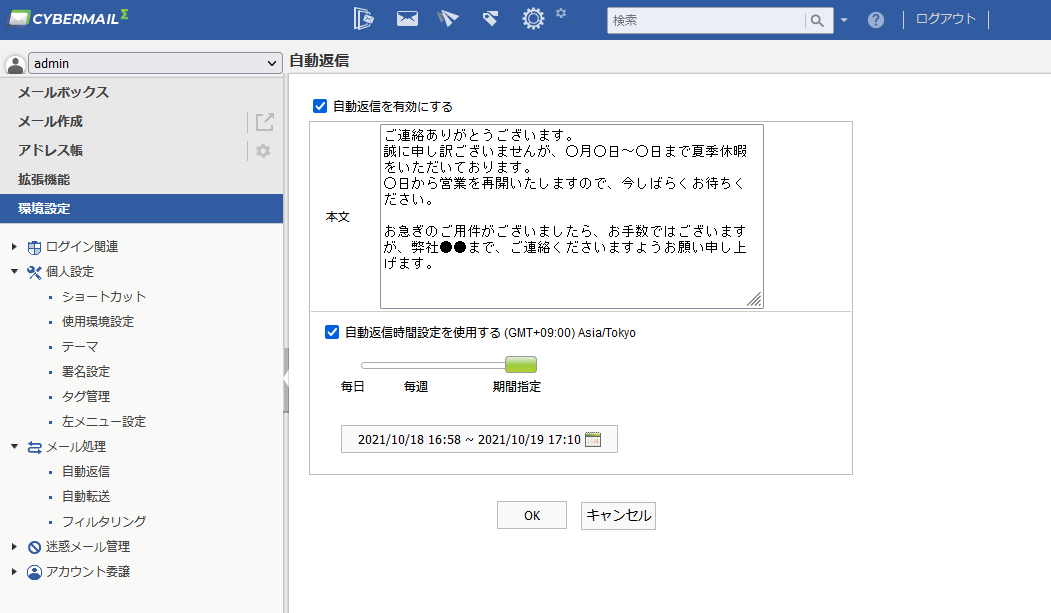
Task: Open the admin account dropdown
Action: [x=155, y=63]
